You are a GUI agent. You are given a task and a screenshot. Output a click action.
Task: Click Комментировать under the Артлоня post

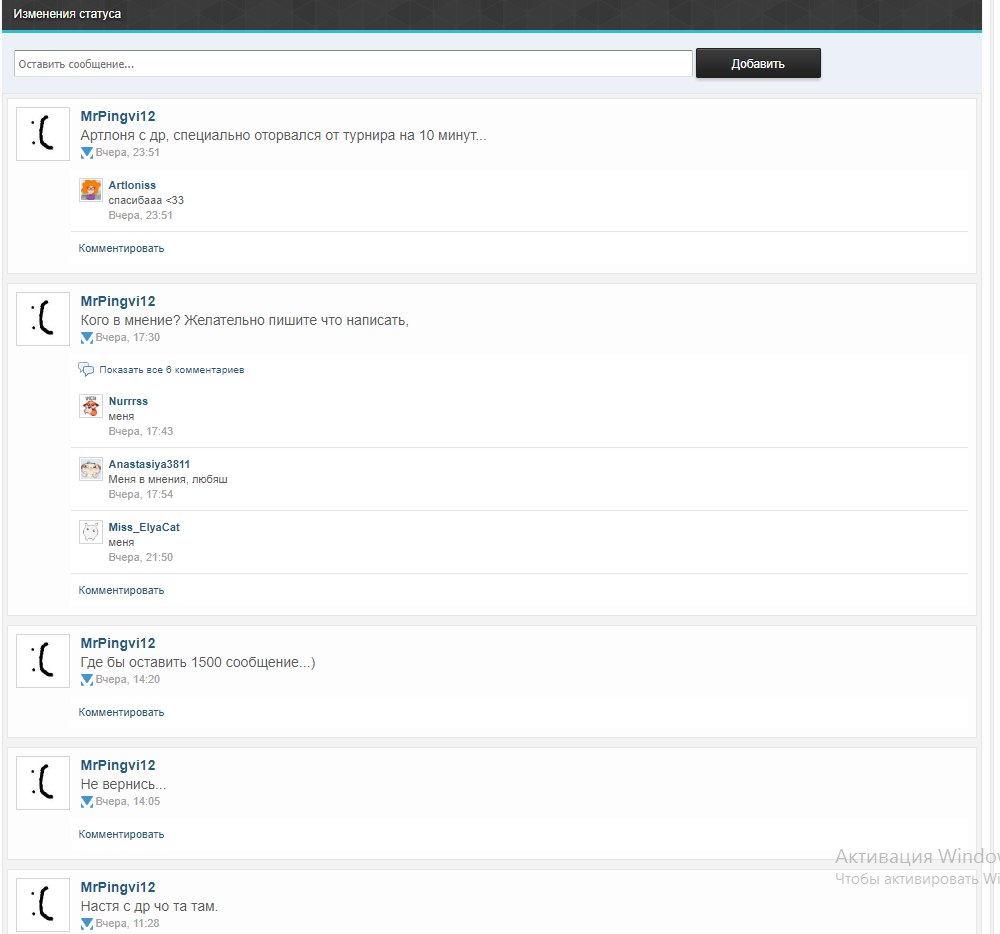pyautogui.click(x=121, y=248)
